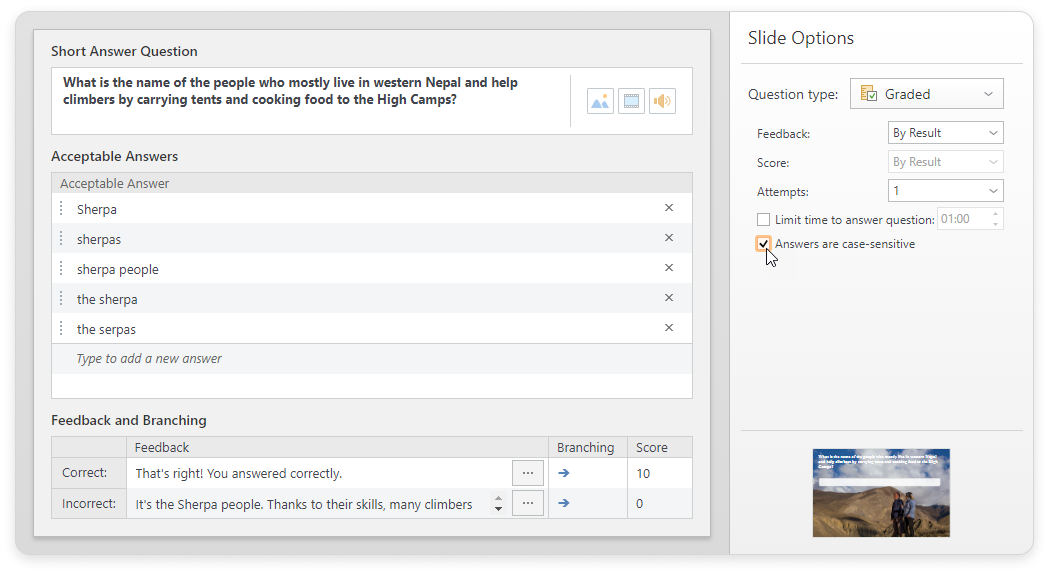Screen dimensions: 1049x574
Task: Open the Question type Graded dropdown
Action: [926, 94]
